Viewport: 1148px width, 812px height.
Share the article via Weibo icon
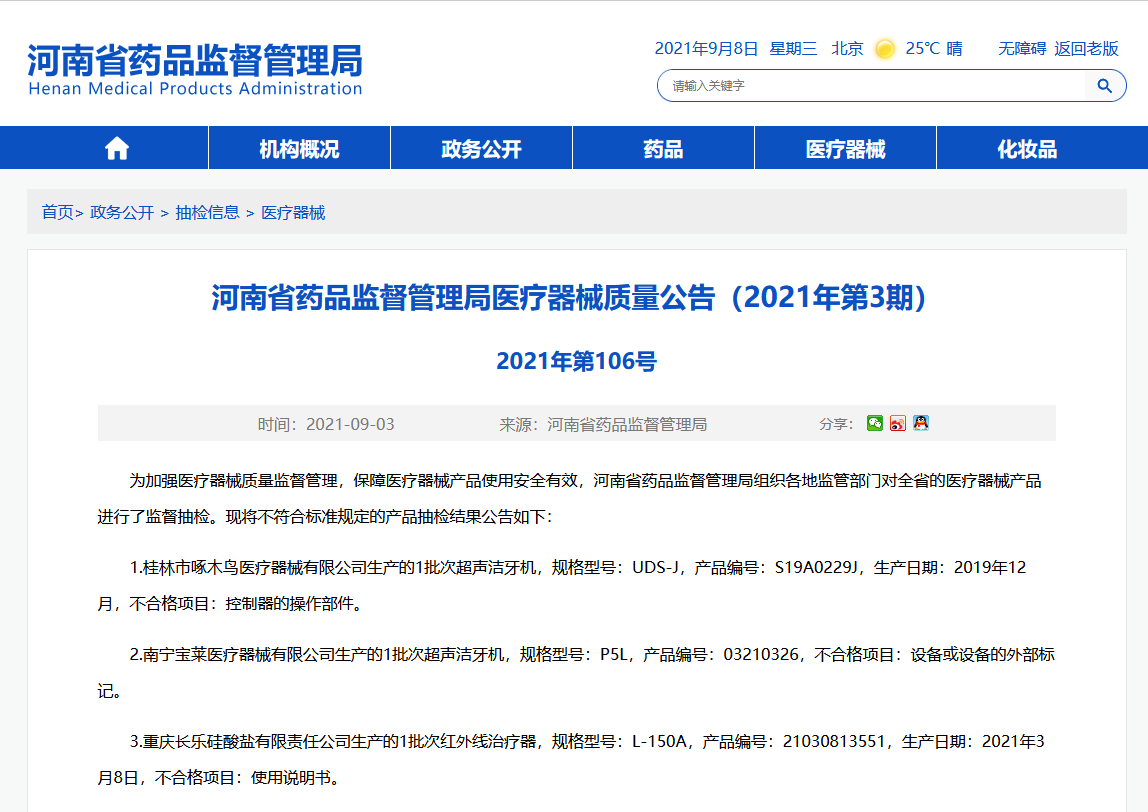pos(898,423)
